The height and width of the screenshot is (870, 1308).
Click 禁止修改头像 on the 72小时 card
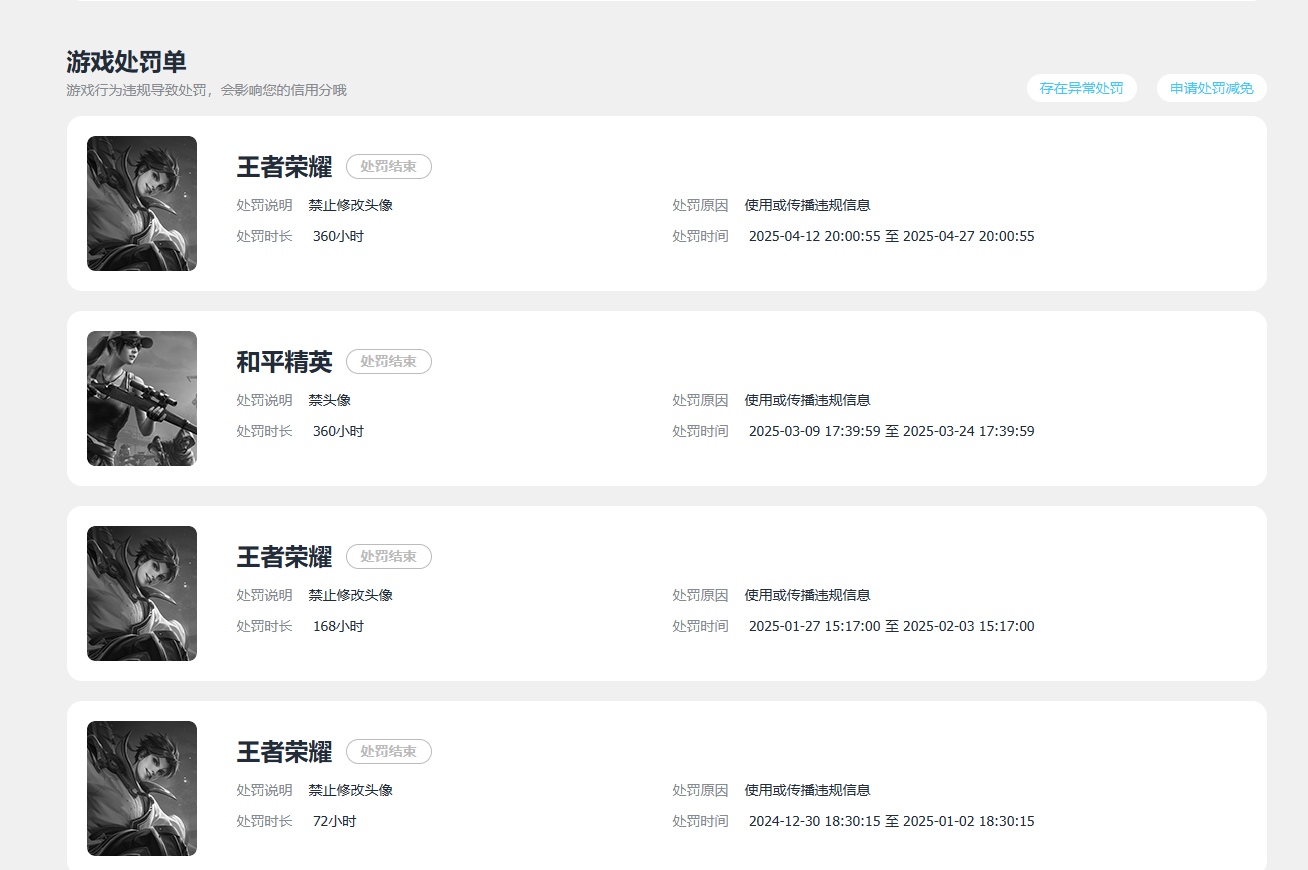coord(351,790)
